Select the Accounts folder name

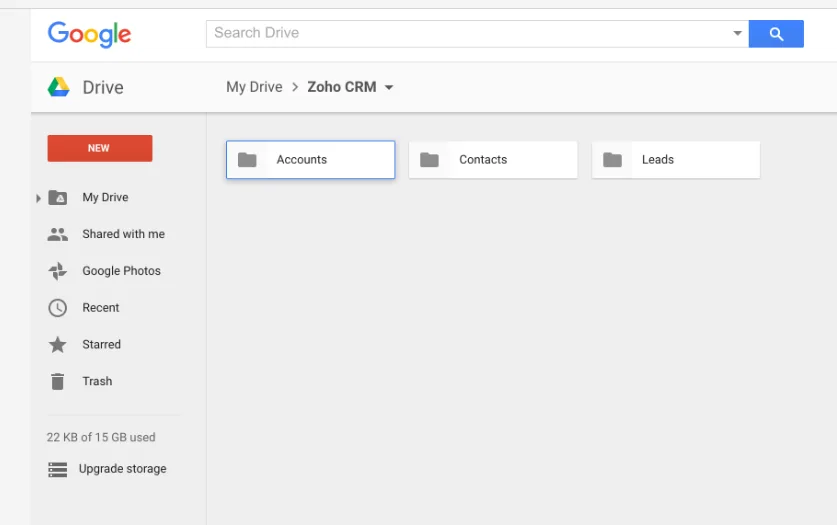(302, 160)
